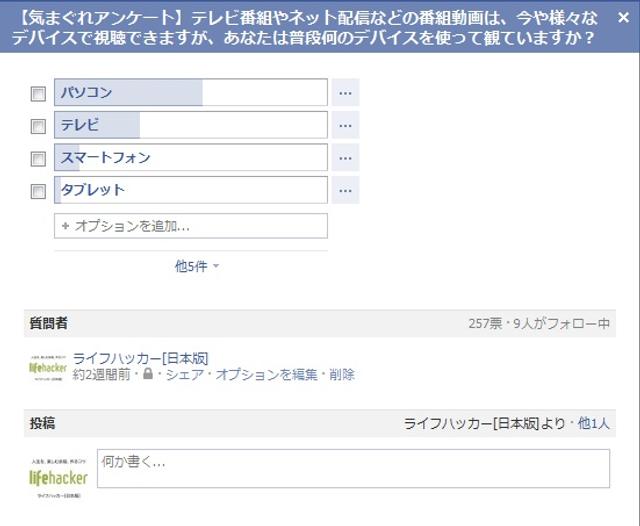Click the lifehacker logo beside comment box
The width and height of the screenshot is (640, 526).
[58, 477]
